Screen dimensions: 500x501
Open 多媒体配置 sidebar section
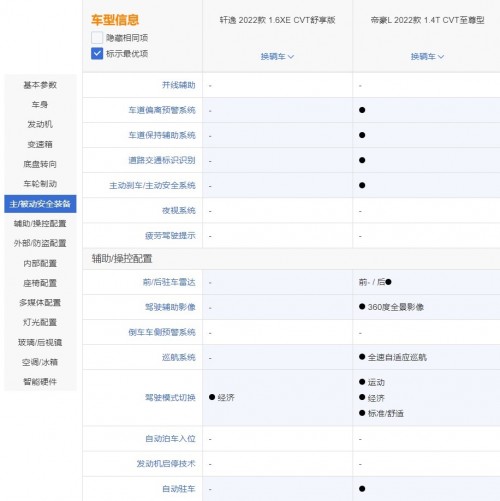pos(40,302)
